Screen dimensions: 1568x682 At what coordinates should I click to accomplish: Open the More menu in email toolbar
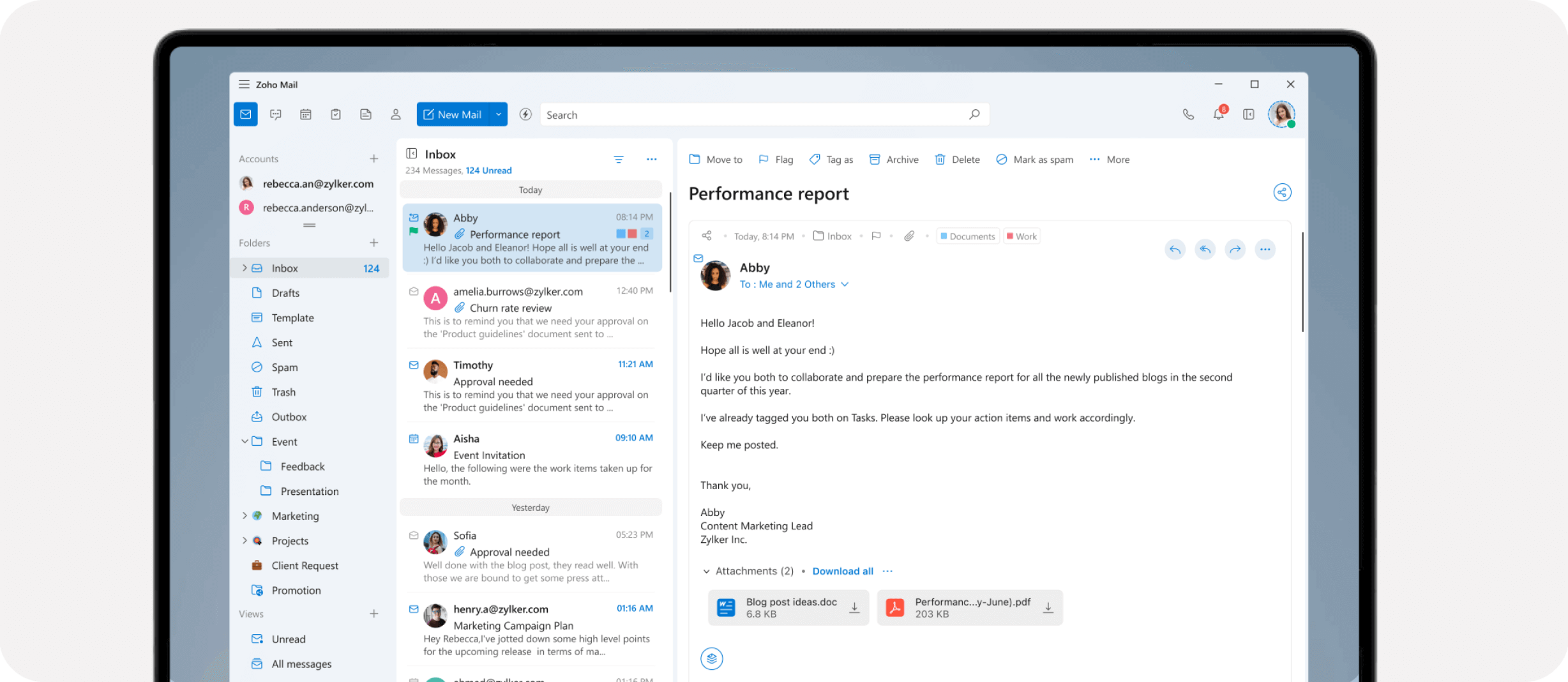(1110, 160)
